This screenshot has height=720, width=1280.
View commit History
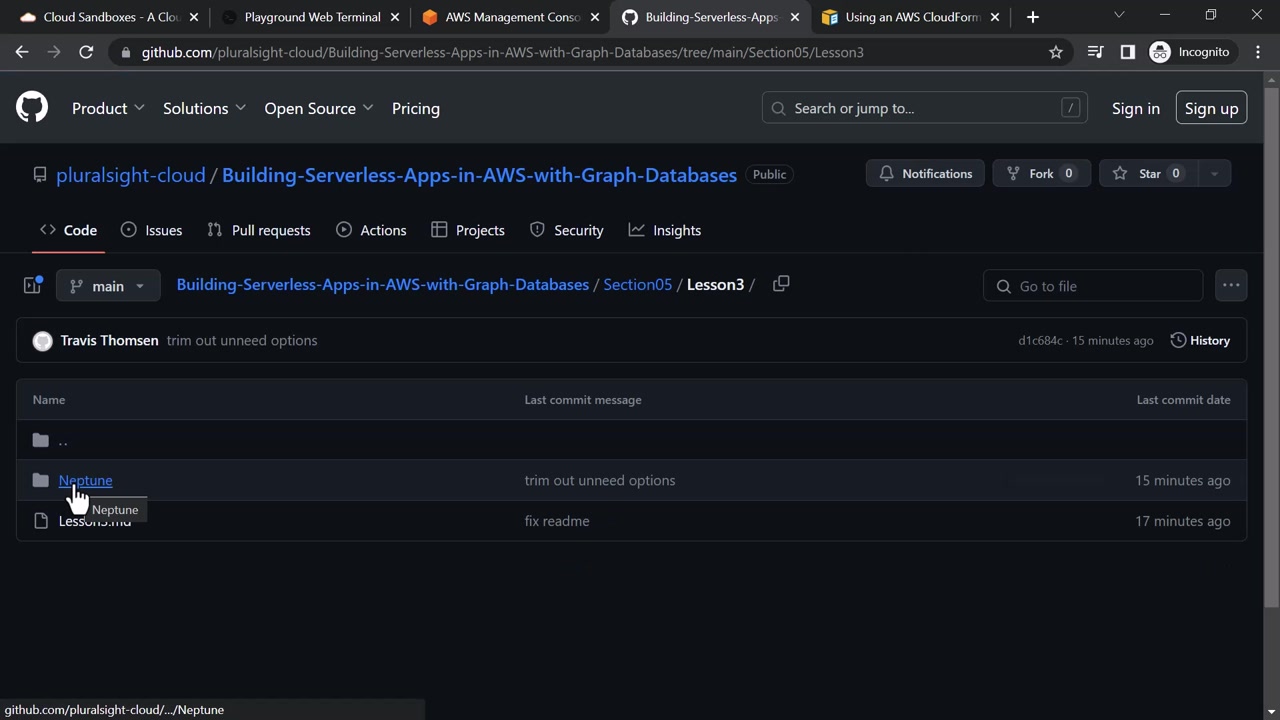[1200, 340]
